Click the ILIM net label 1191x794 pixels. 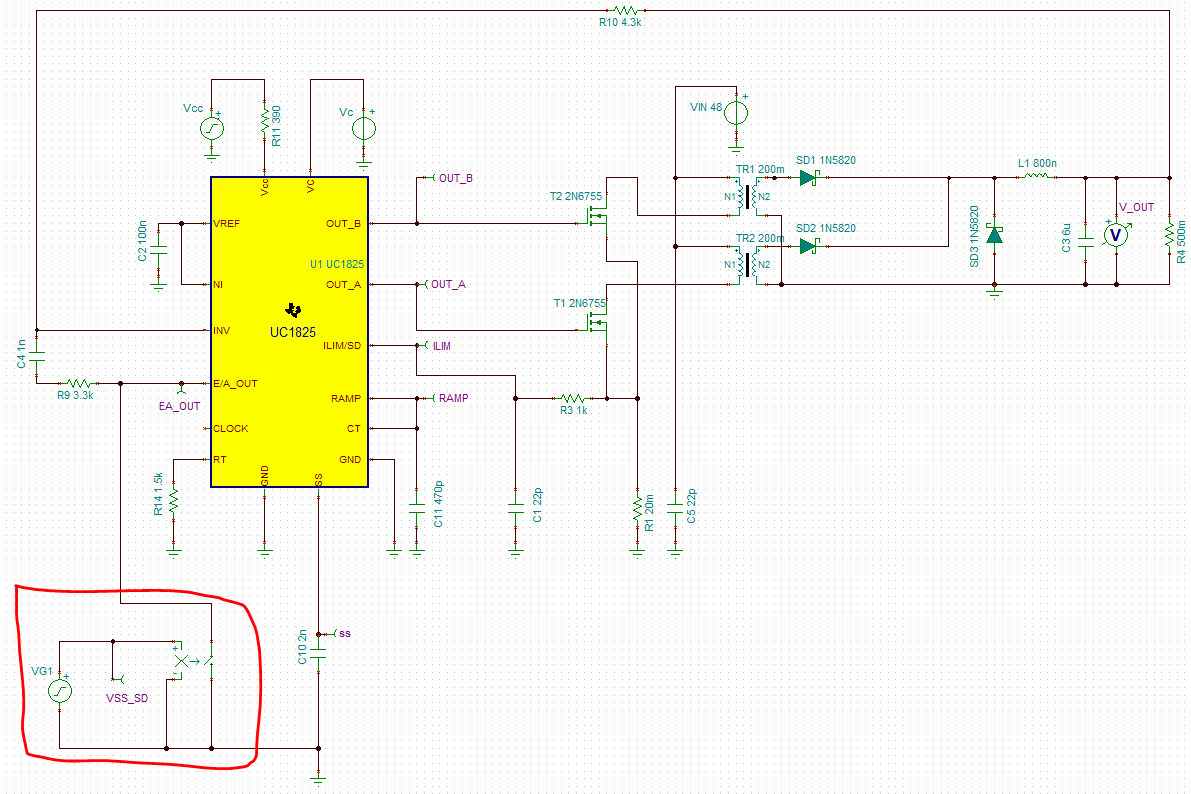tap(442, 346)
